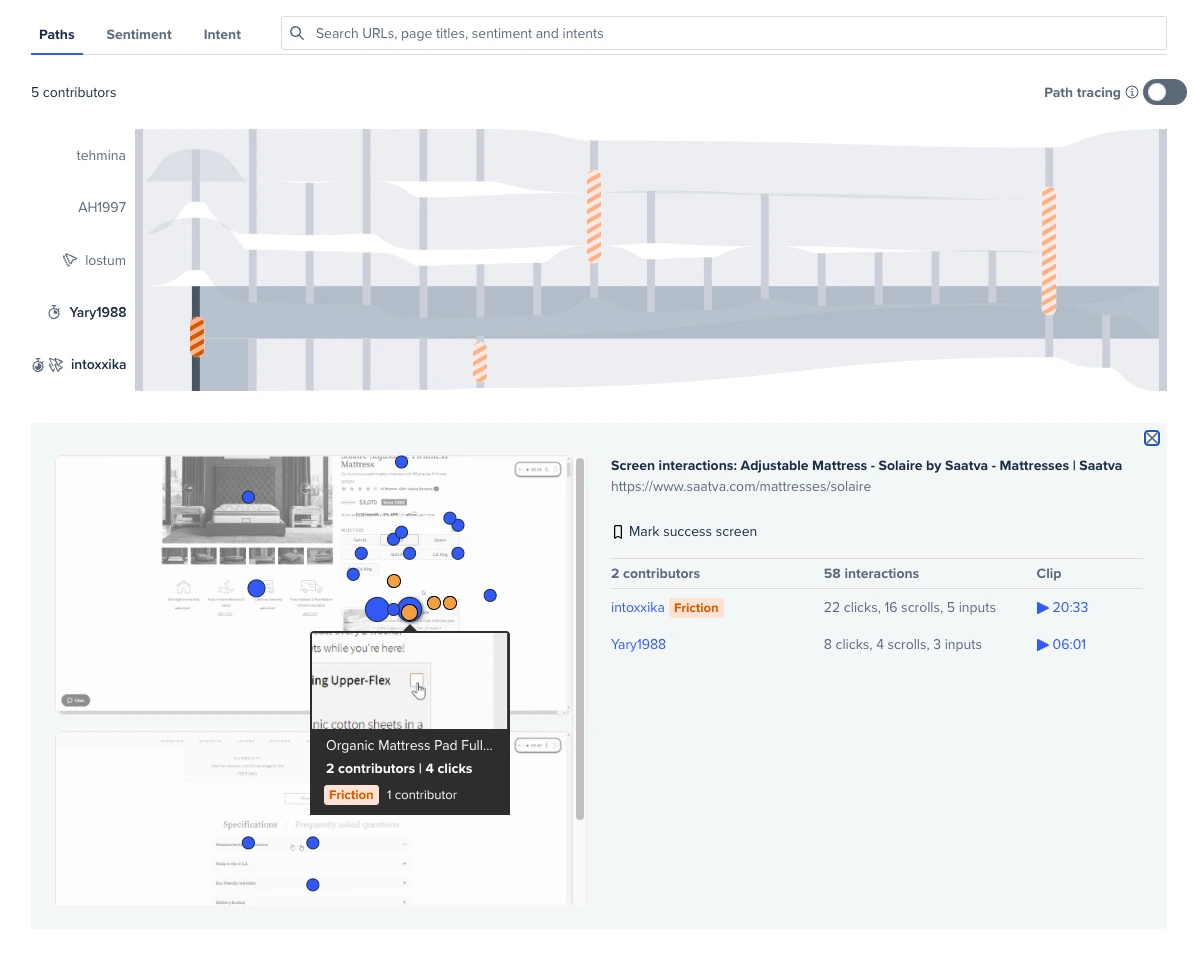Click the tag icon beside lostum
This screenshot has width=1195, height=959.
click(69, 260)
